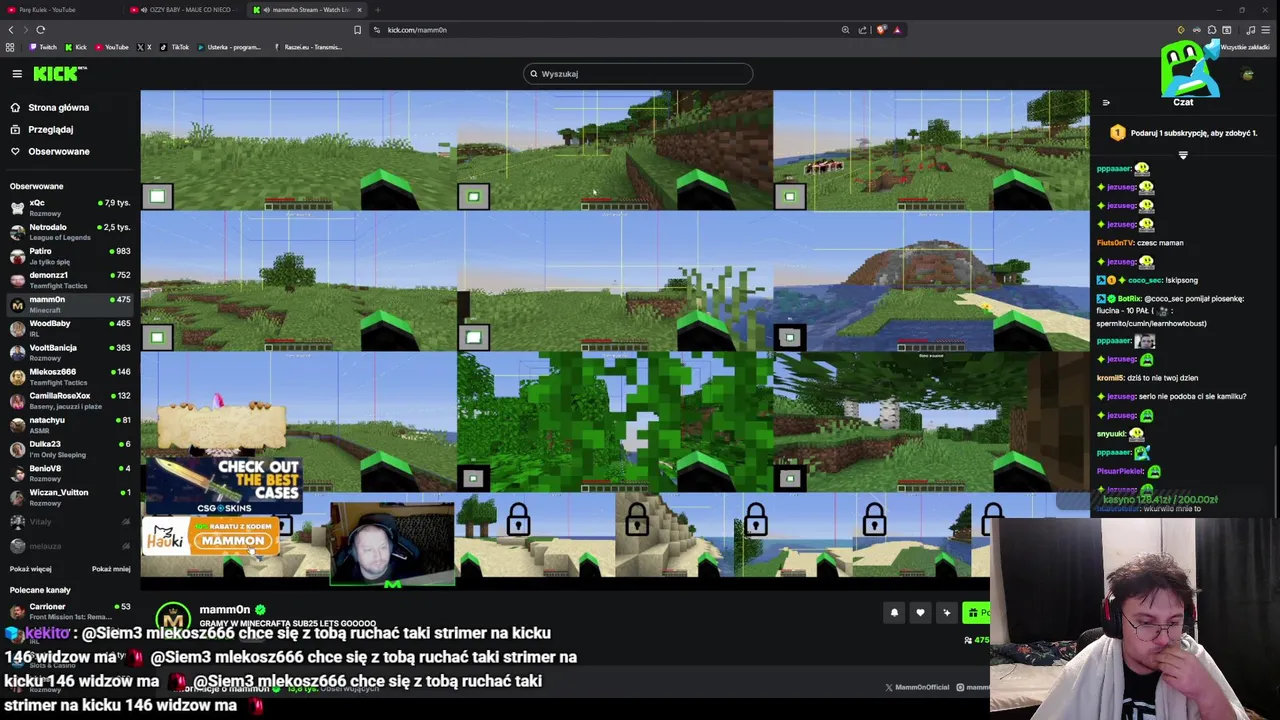Reload the current page
This screenshot has width=1280, height=720.
coord(40,30)
